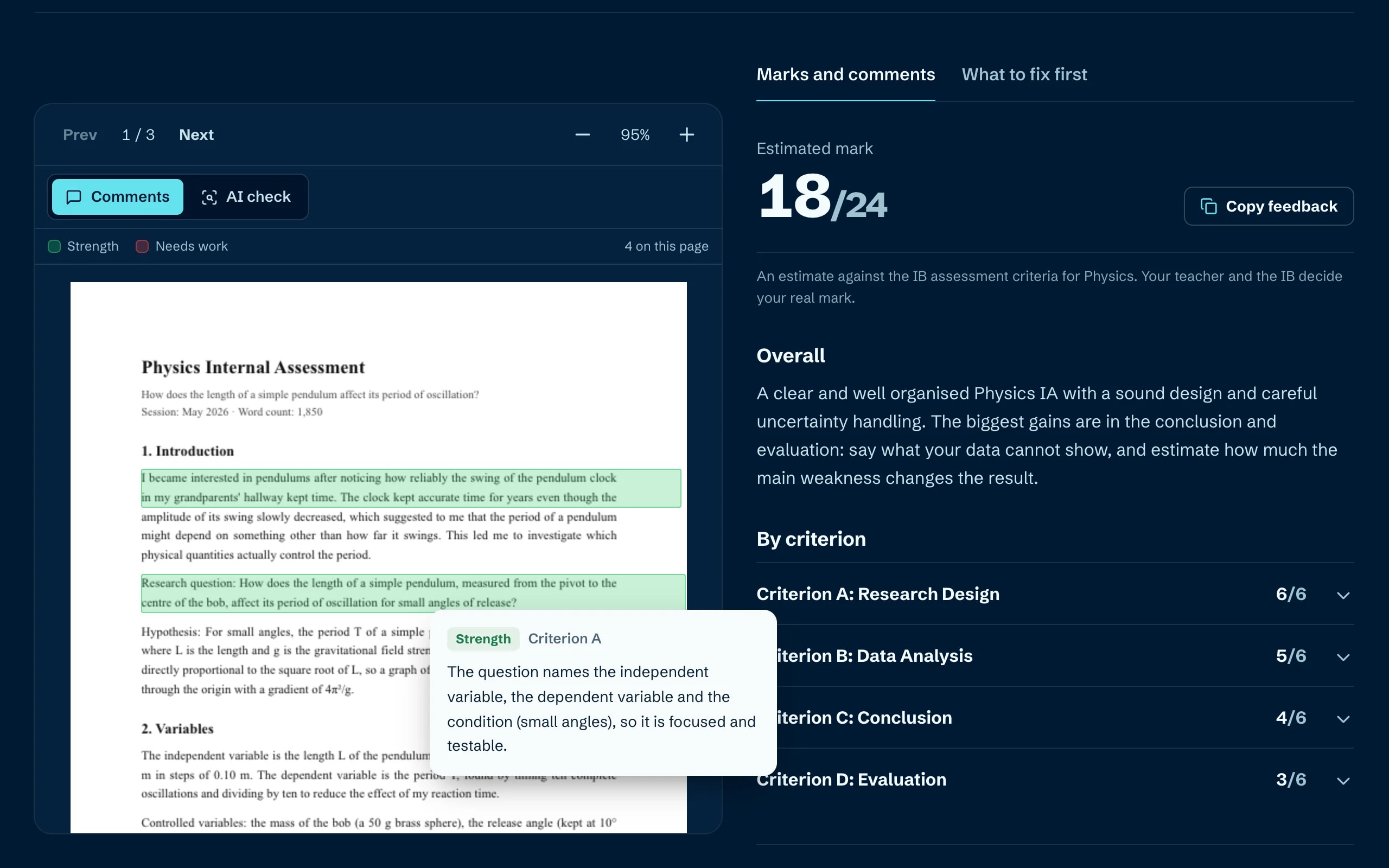Click the Criterion A label in comment popup
The width and height of the screenshot is (1389, 868).
pyautogui.click(x=565, y=639)
